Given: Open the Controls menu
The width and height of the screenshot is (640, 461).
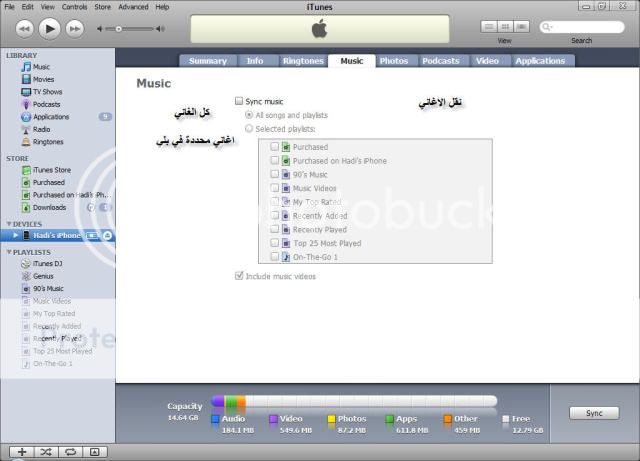Looking at the screenshot, I should point(74,7).
